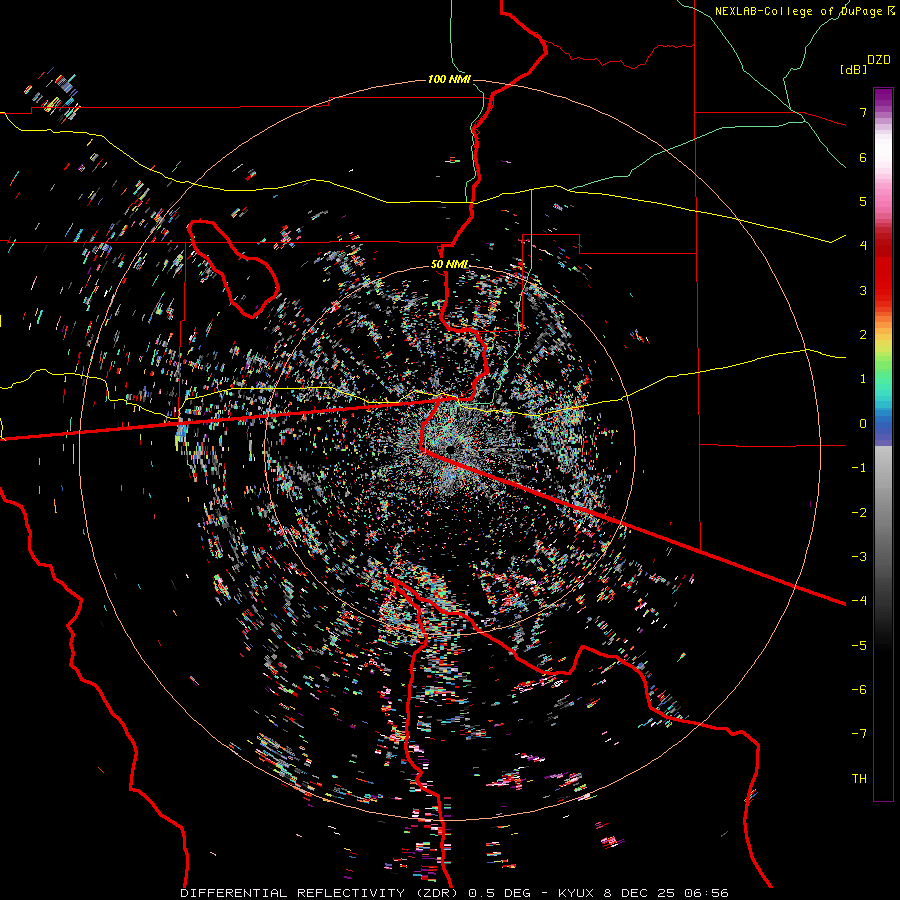This screenshot has width=900, height=900.
Task: Click the 5 value on the color scale
Action: coord(863,201)
